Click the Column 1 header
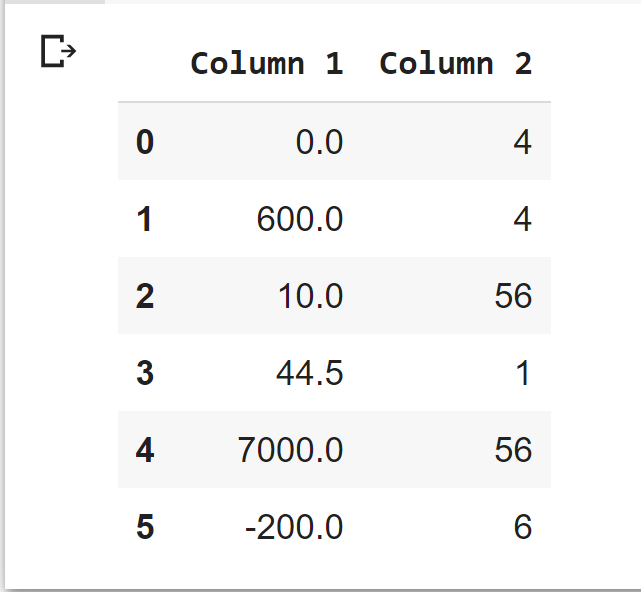 click(266, 64)
